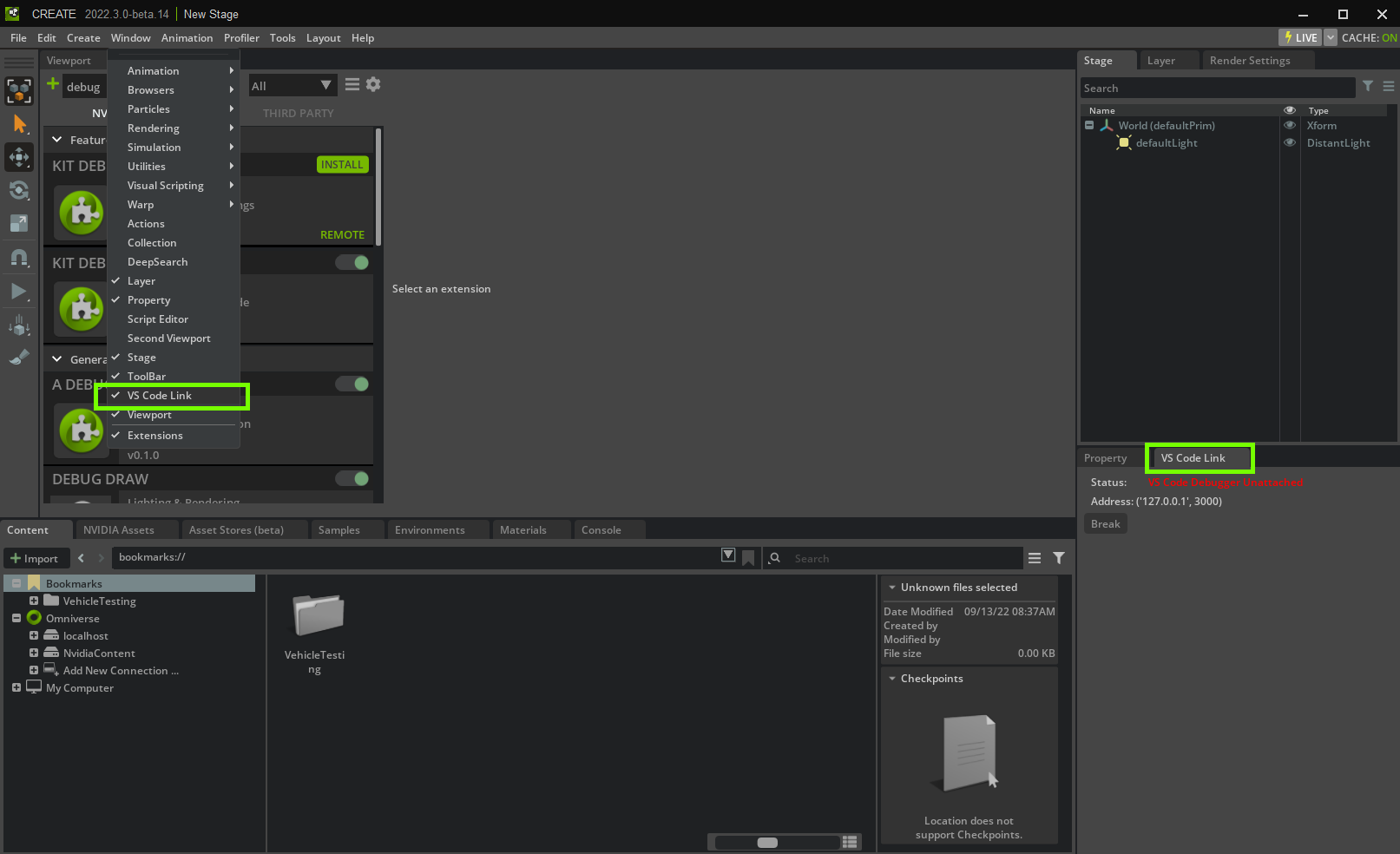Toggle the Snap magnet icon
This screenshot has height=854, width=1400.
coord(19,258)
